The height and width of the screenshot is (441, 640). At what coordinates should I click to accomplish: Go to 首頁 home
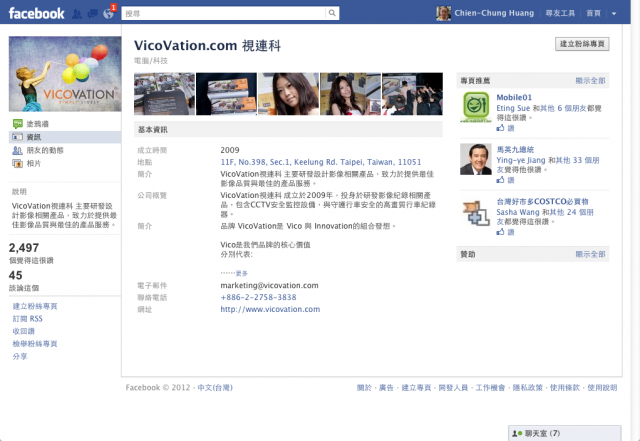[593, 13]
